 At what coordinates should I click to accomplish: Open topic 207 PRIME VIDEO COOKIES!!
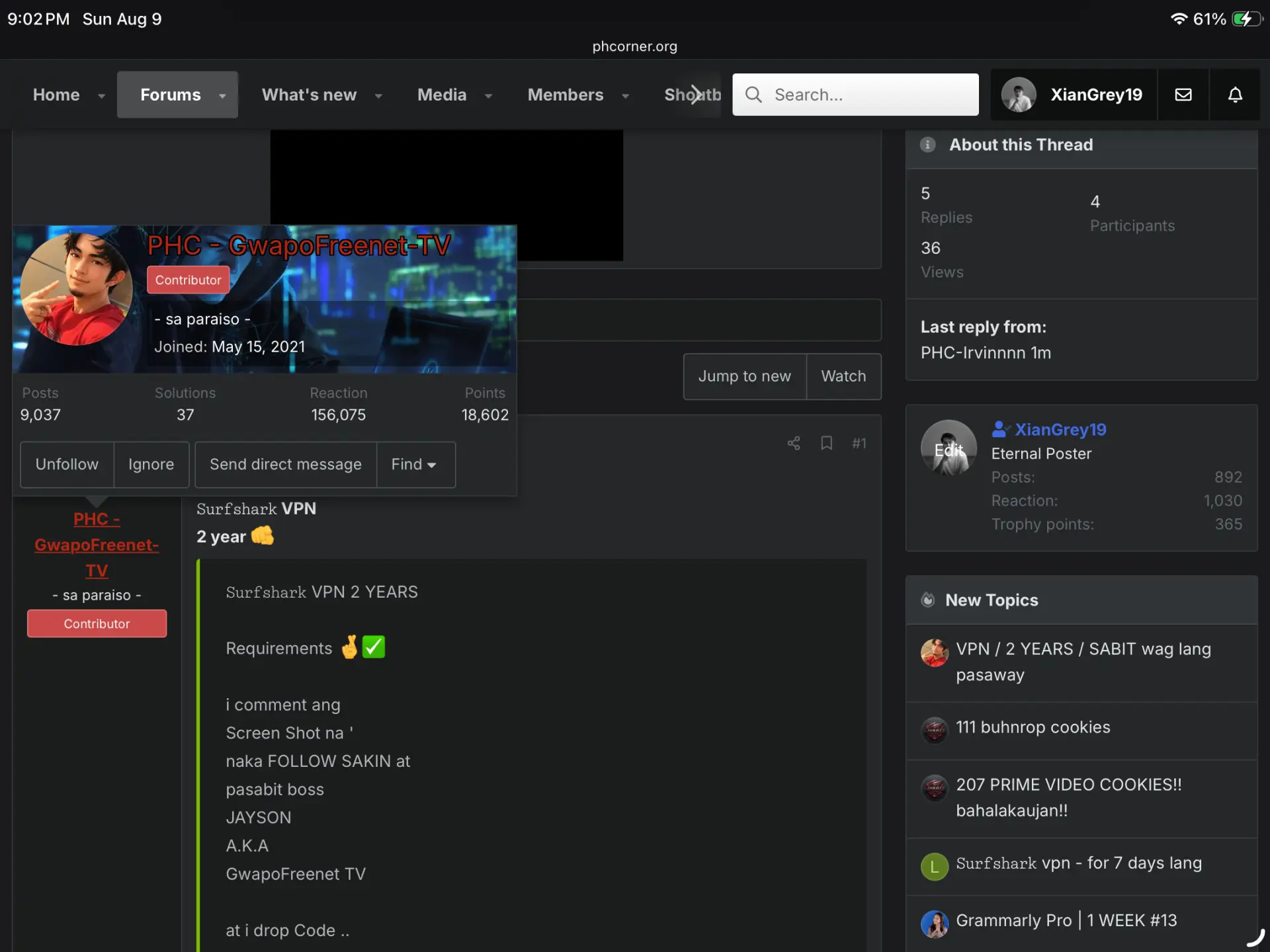pos(1068,797)
